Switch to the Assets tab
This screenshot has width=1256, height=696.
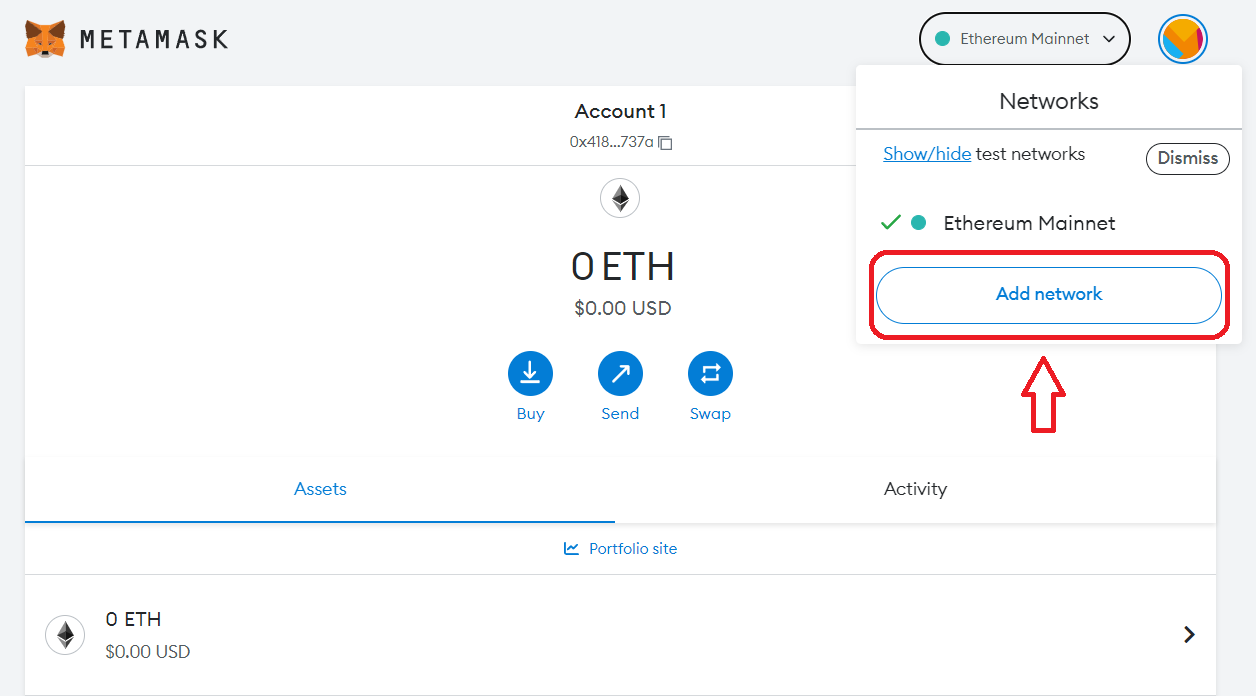[x=320, y=489]
